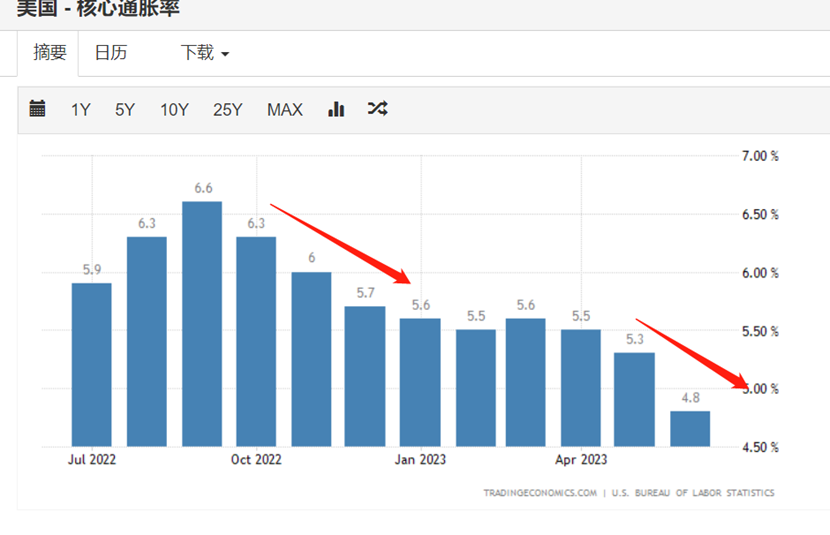Set chart range to 5Y
Screen dimensions: 830x535
tap(124, 110)
